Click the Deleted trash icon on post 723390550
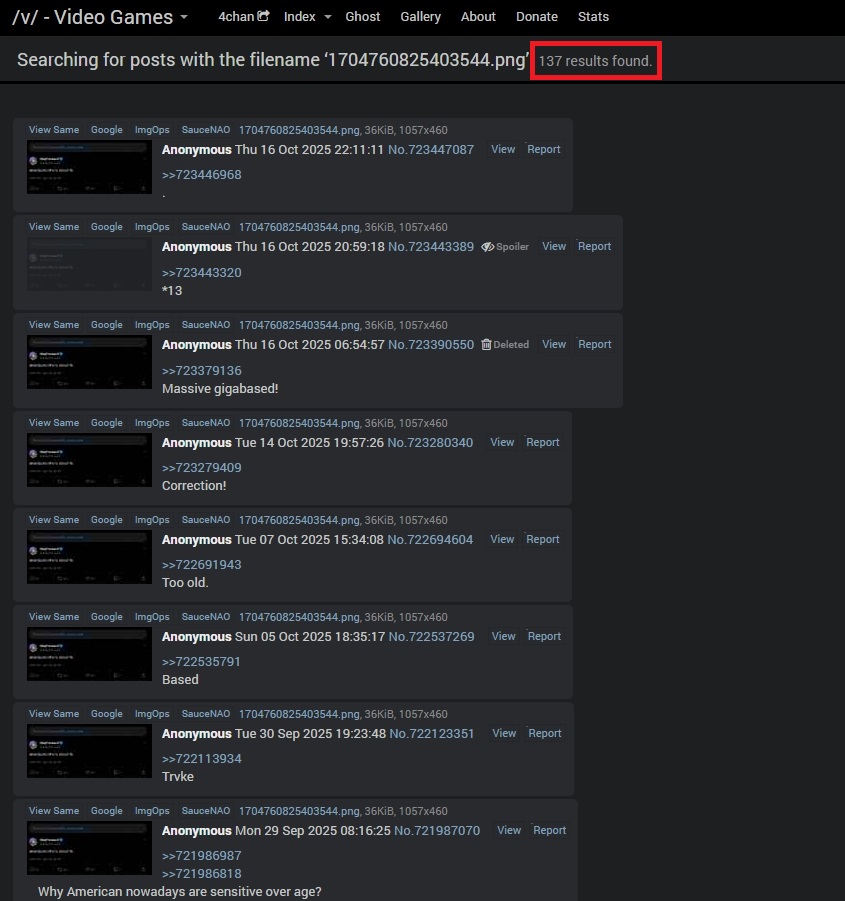Screen dimensions: 845x901 pos(486,344)
